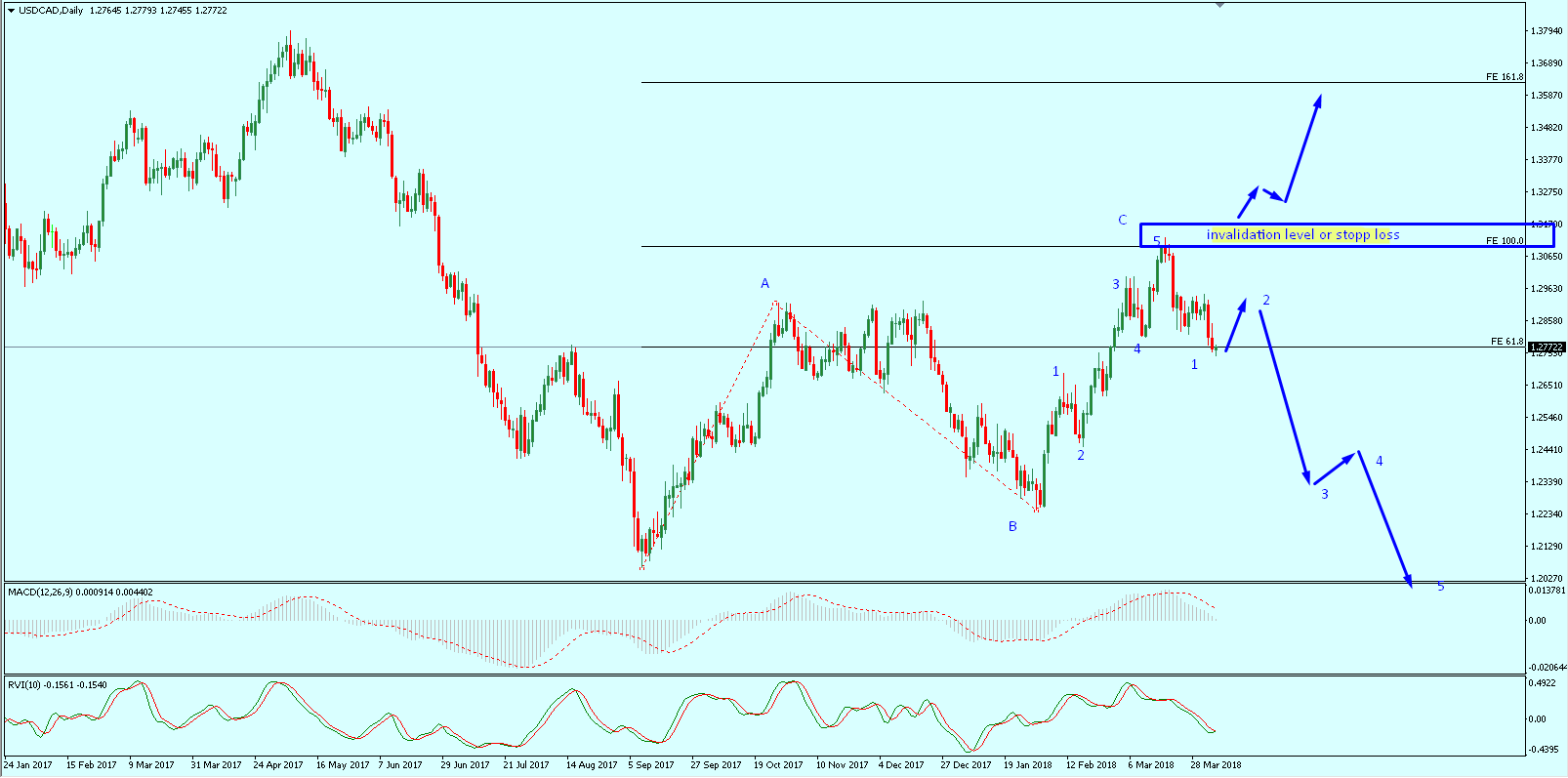The height and width of the screenshot is (778, 1568).
Task: Click the 14 Aug 2017 date label
Action: [592, 765]
